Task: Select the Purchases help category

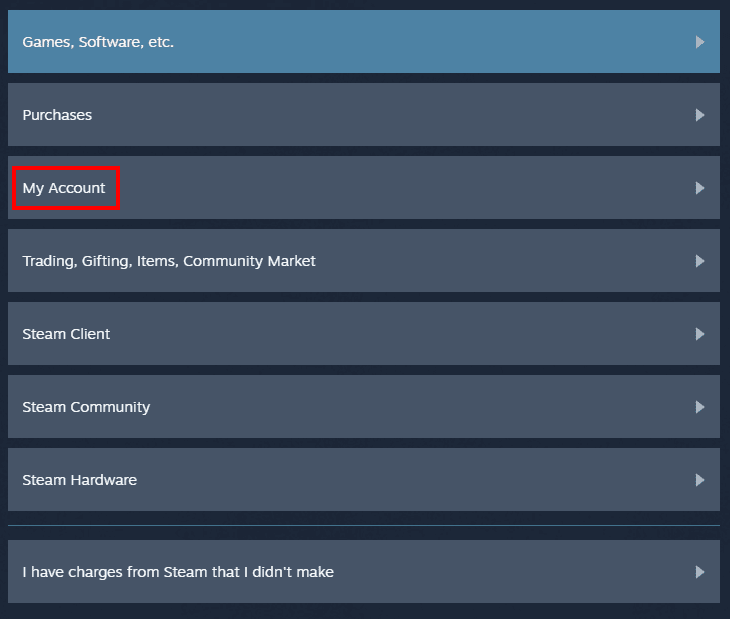Action: click(57, 115)
